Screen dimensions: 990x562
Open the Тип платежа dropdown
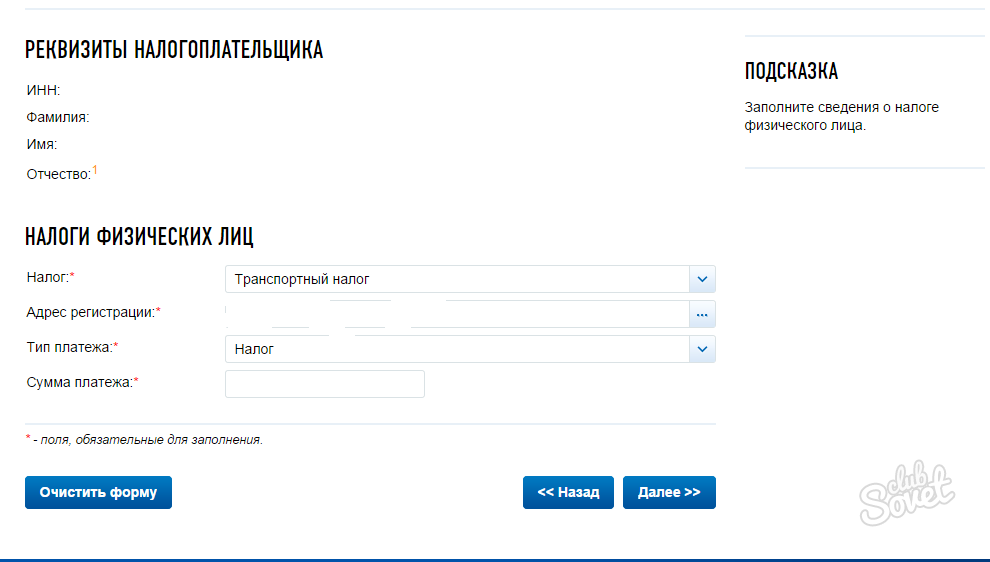point(470,349)
